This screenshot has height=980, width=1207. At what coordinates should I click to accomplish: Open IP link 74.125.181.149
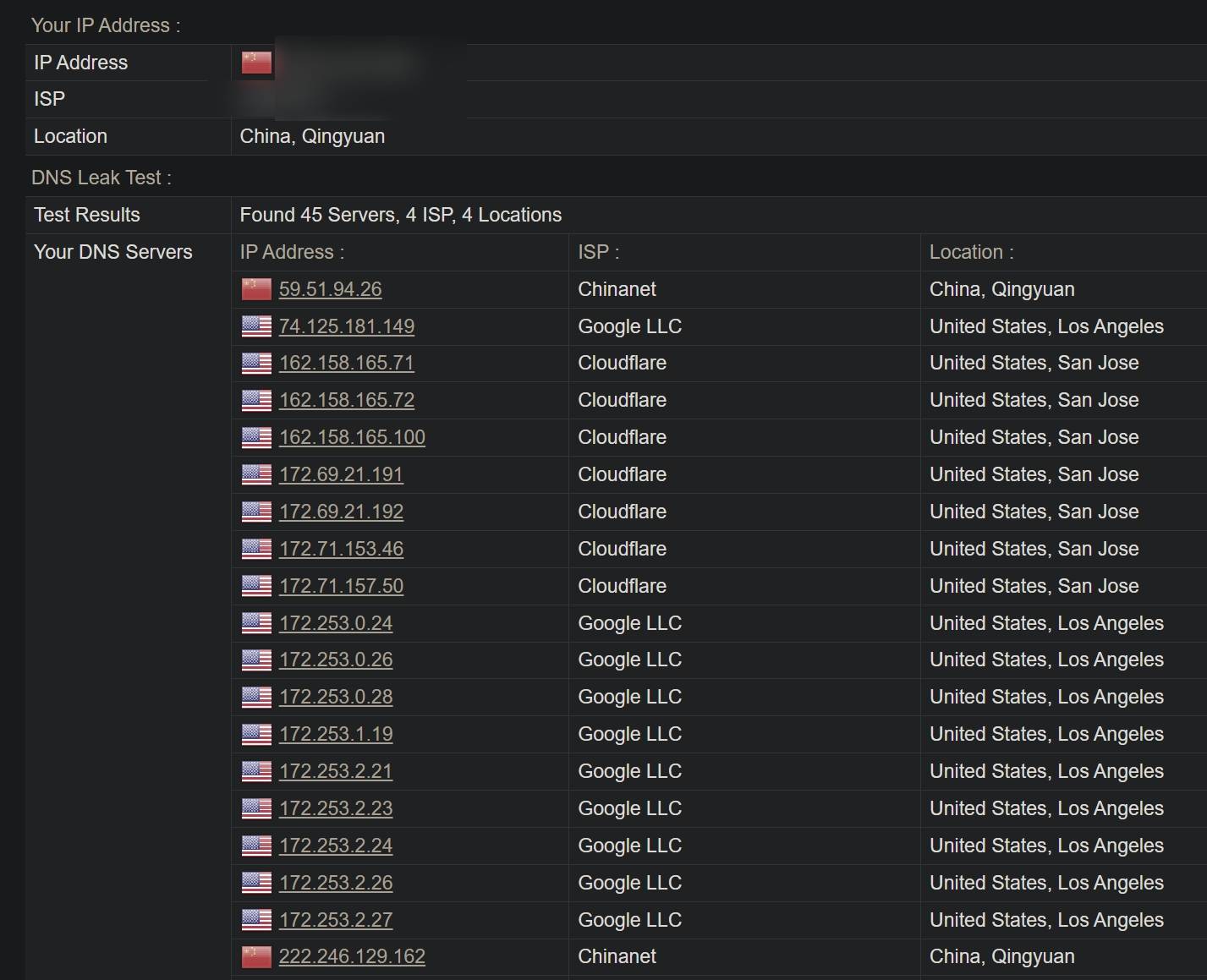click(347, 326)
